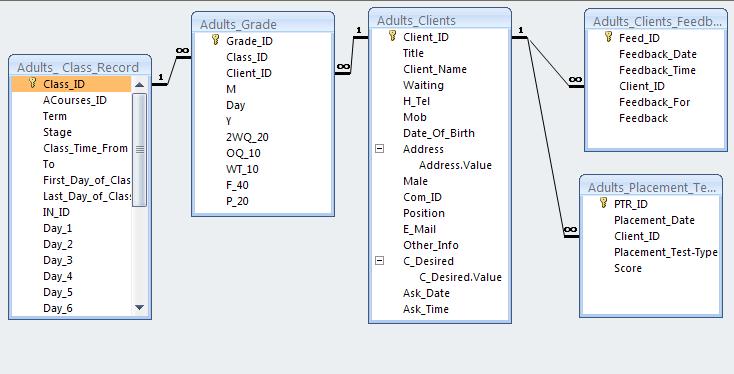The width and height of the screenshot is (734, 374).
Task: Select the Feedback_For field
Action: (x=654, y=102)
